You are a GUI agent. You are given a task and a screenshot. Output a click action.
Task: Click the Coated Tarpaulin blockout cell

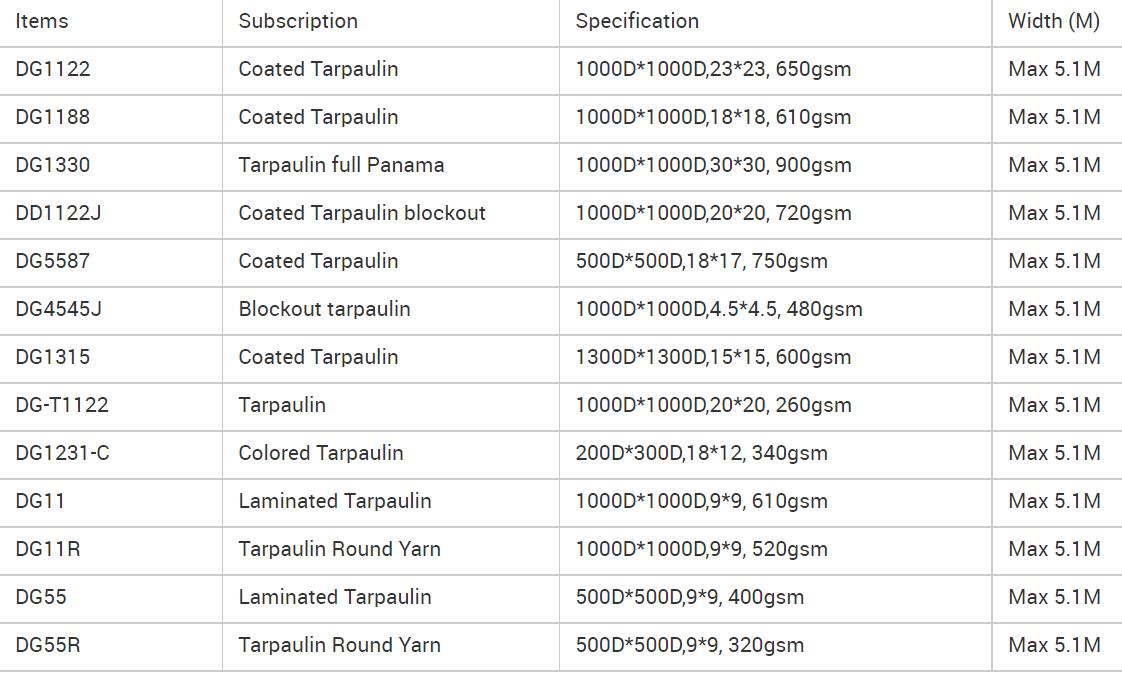pos(362,213)
